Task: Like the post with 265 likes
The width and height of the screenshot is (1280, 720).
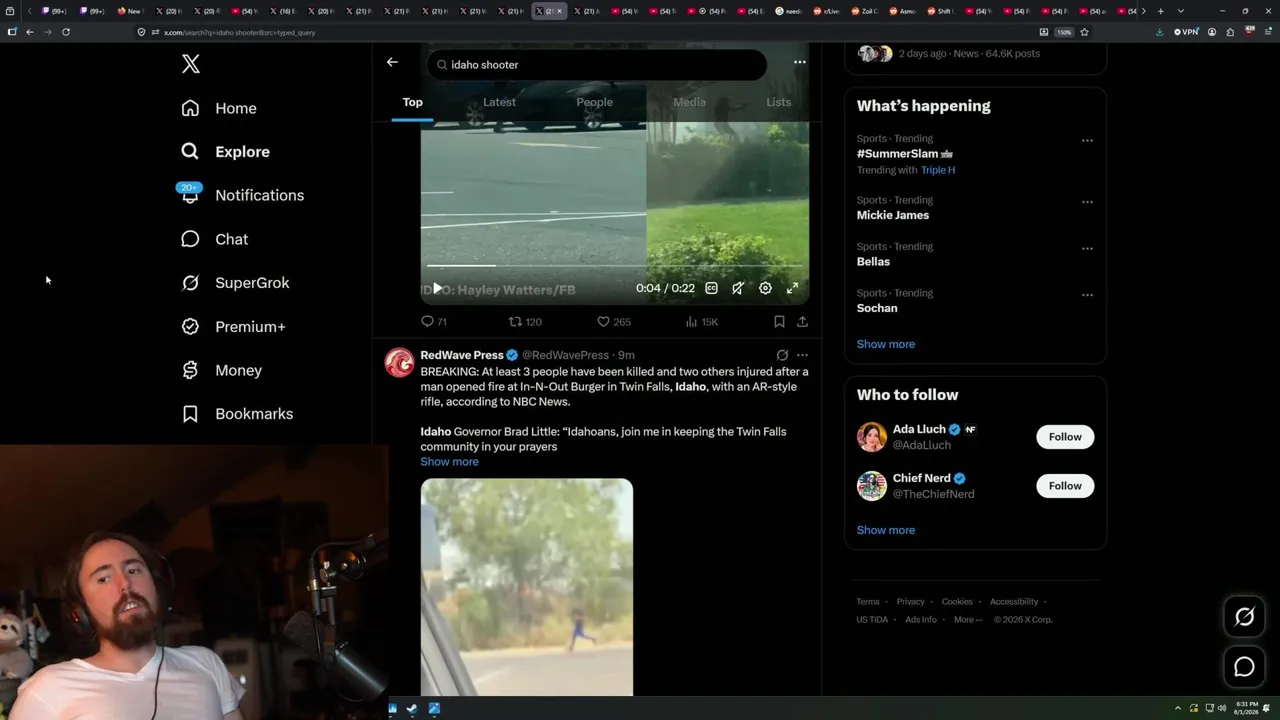Action: click(x=614, y=322)
